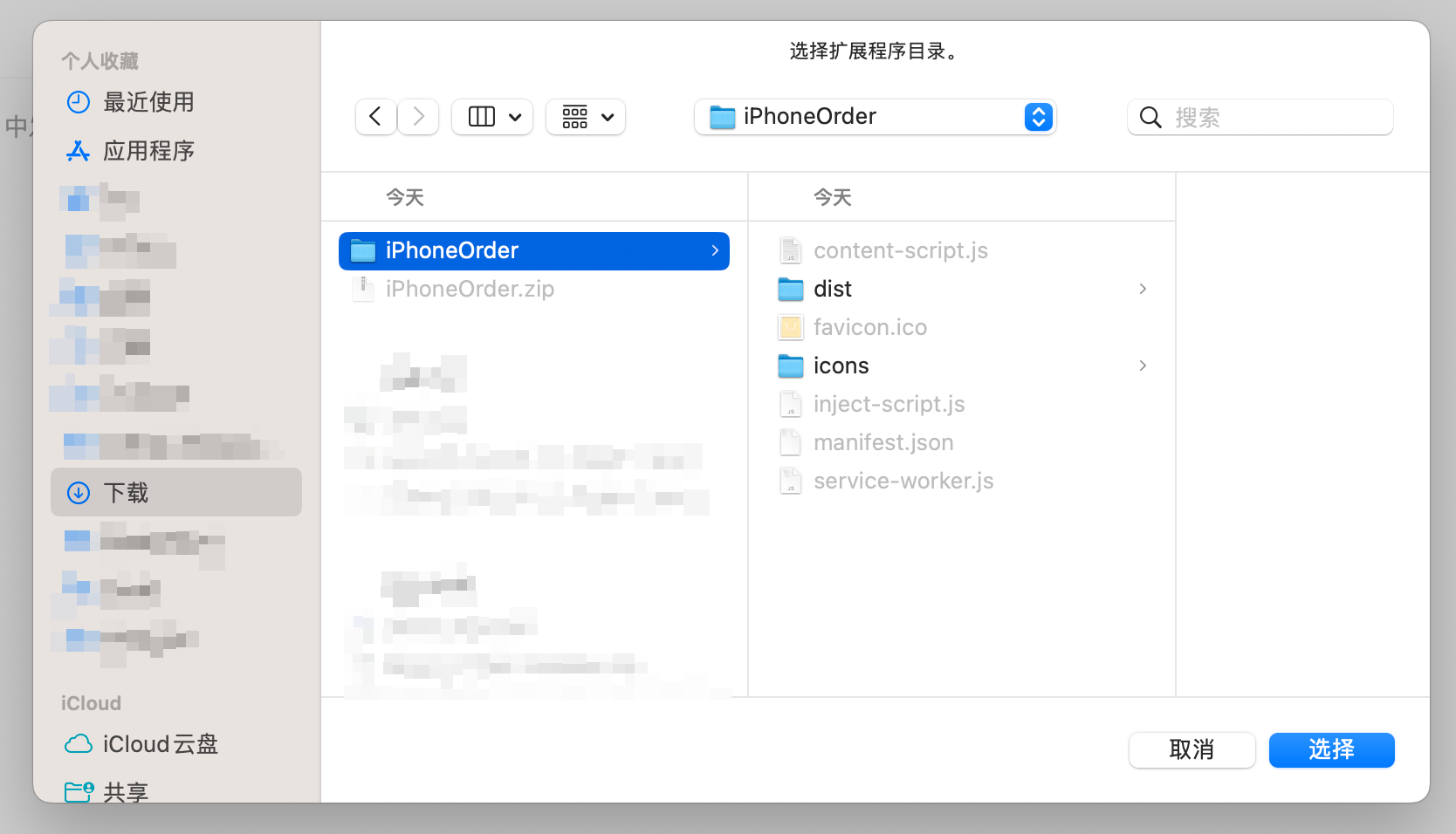1456x834 pixels.
Task: Go back with the left chevron button
Action: 375,117
